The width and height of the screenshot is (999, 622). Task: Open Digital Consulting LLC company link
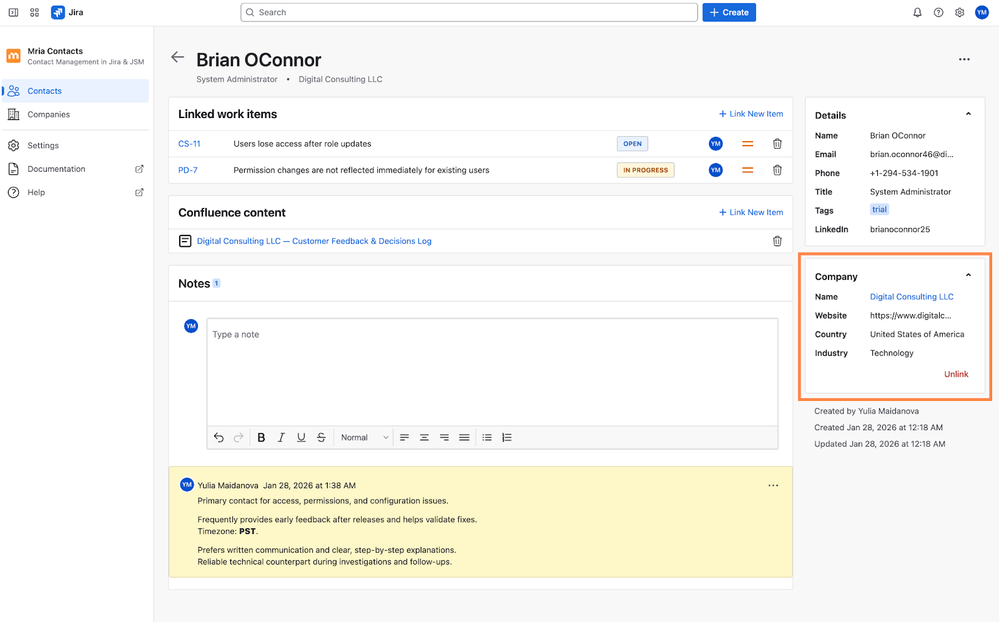(x=912, y=297)
